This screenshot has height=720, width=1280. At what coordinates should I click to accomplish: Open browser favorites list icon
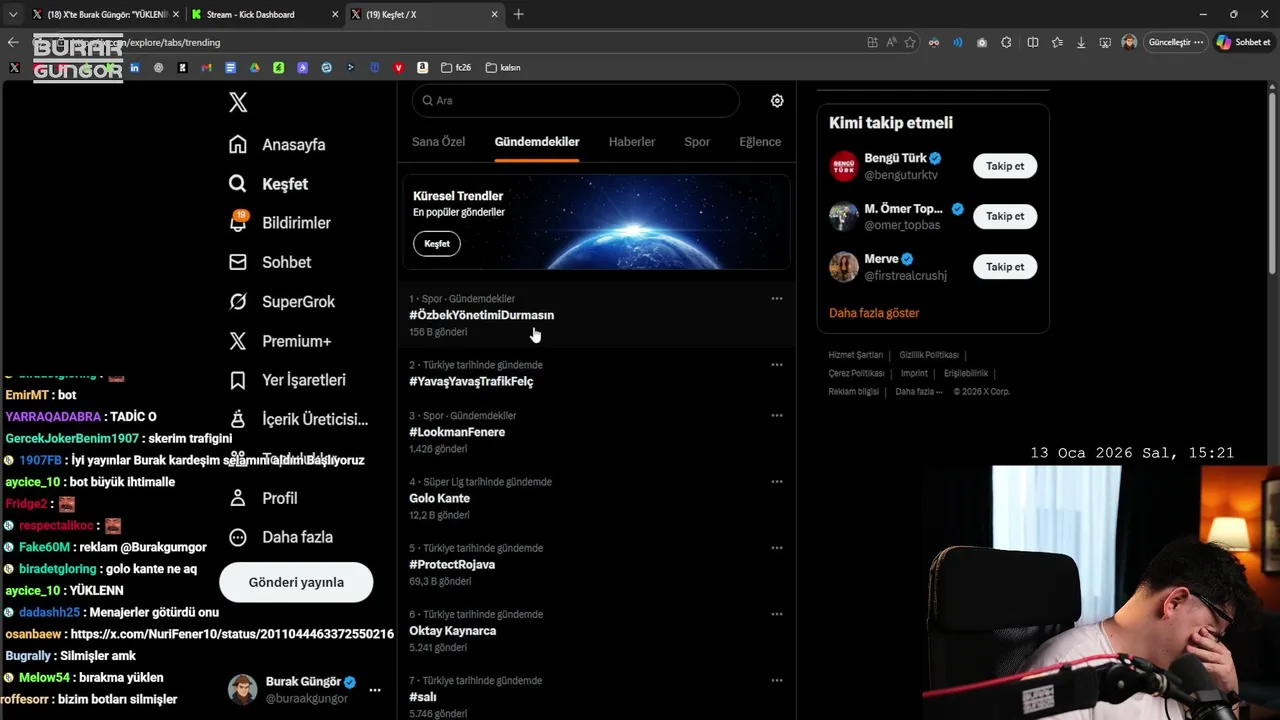(1057, 42)
